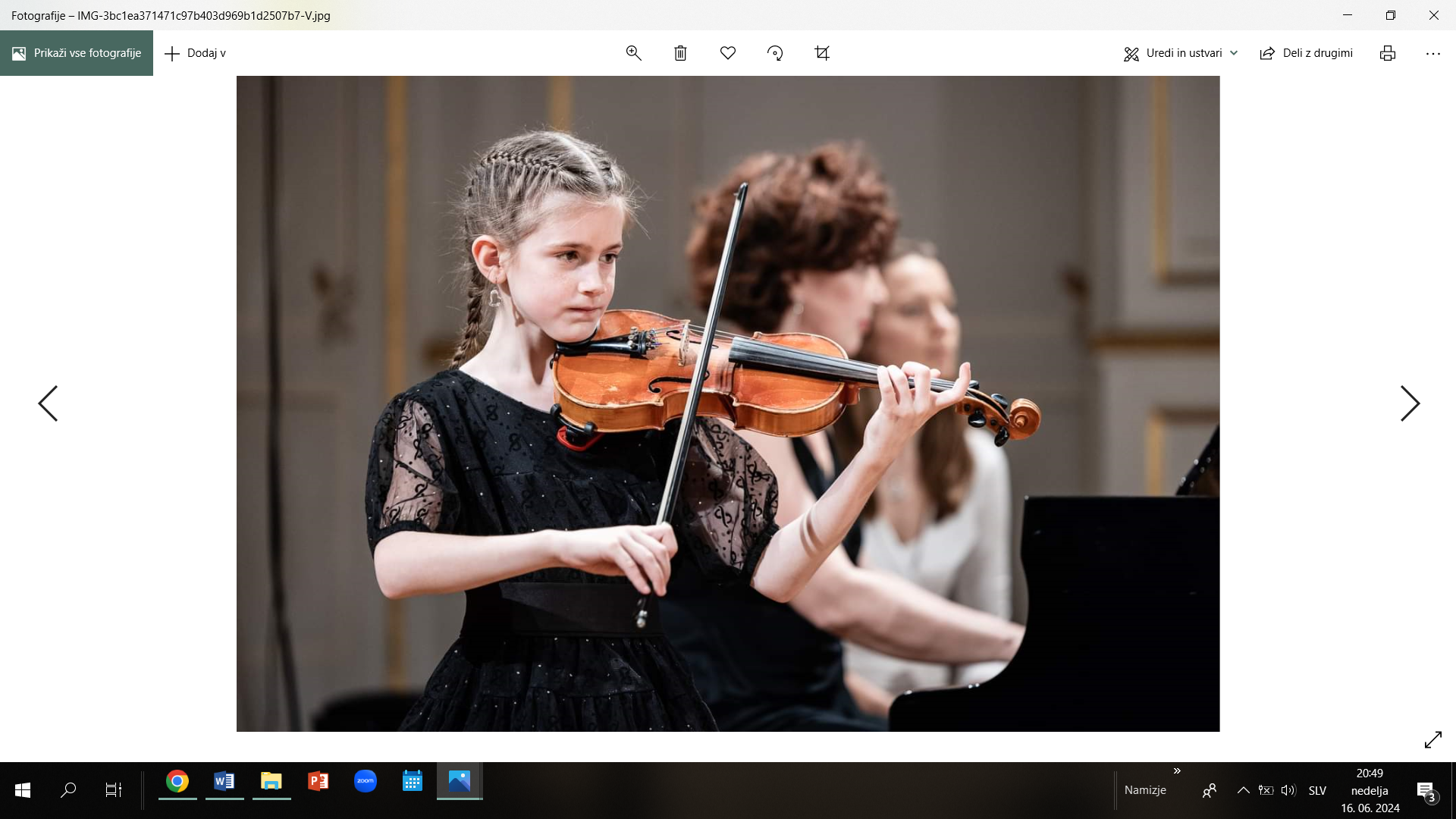Close the Fotografije window
The height and width of the screenshot is (819, 1456).
(x=1434, y=15)
